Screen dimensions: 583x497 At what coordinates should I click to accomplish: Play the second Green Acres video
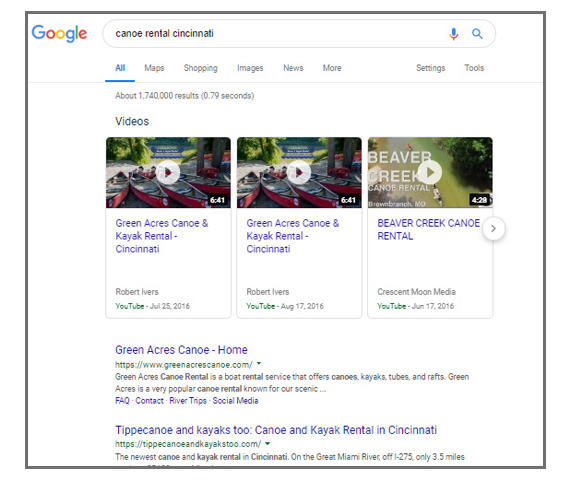click(299, 172)
